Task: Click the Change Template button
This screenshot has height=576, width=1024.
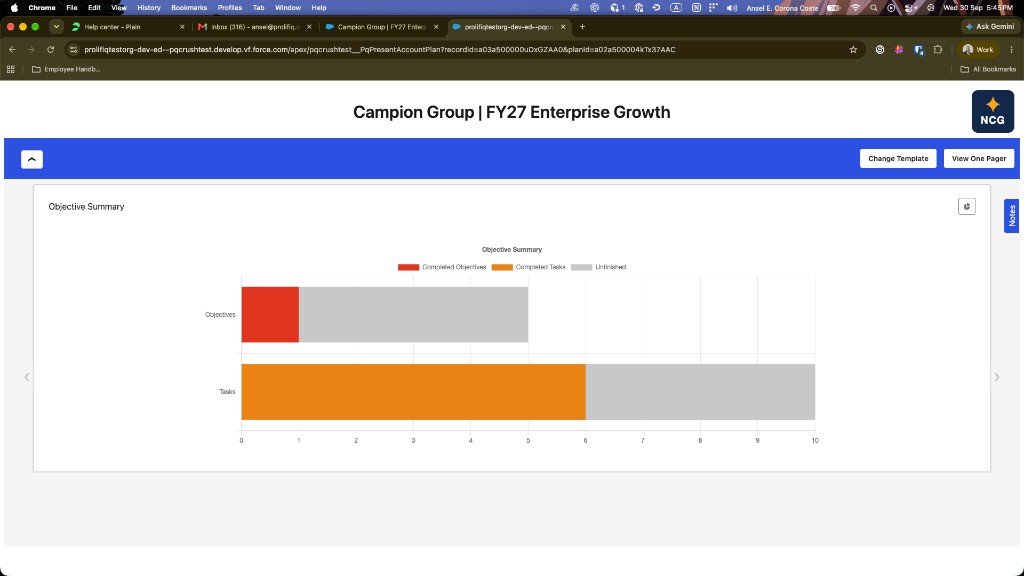Action: (x=898, y=159)
